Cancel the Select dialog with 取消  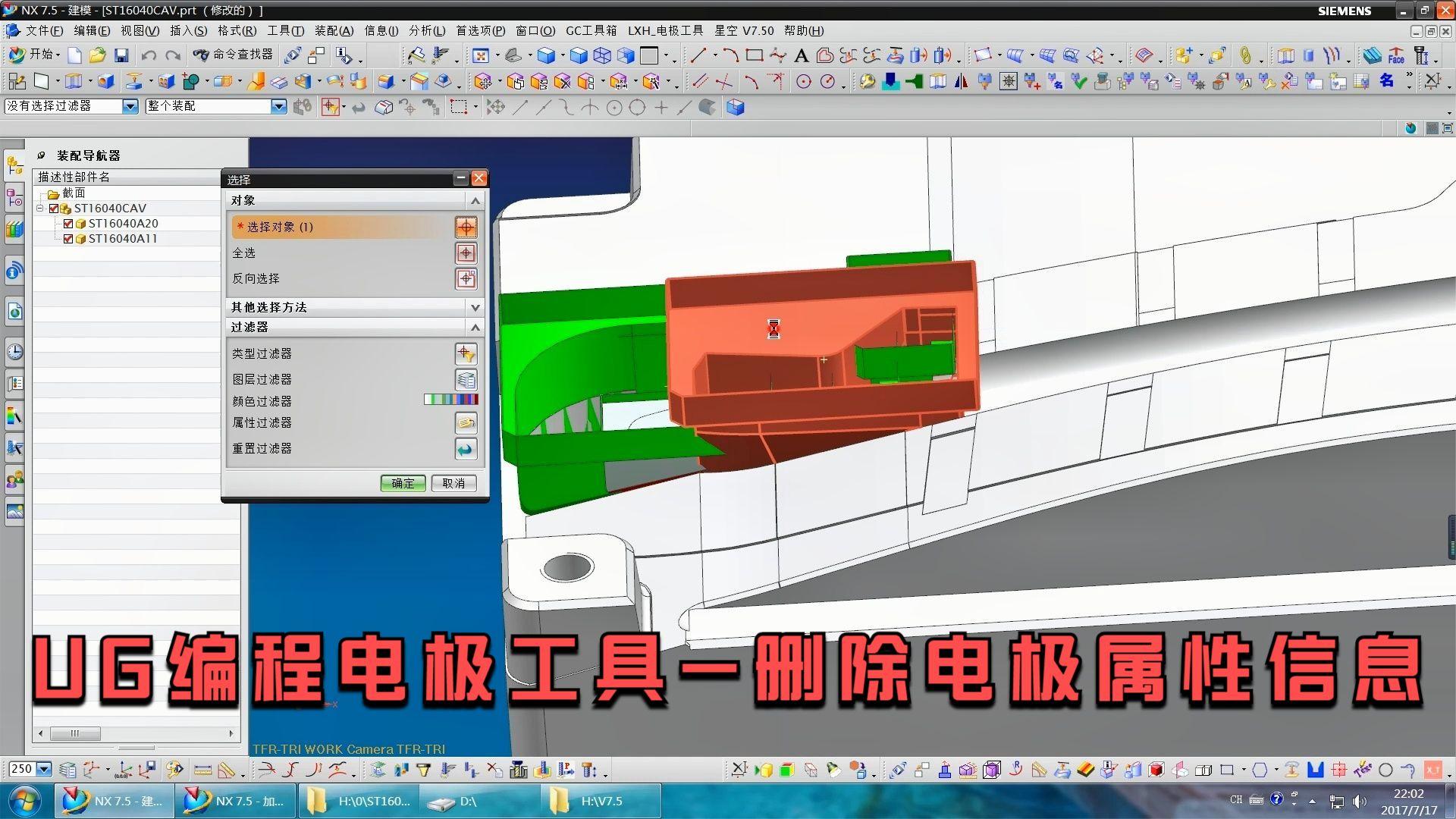(453, 483)
